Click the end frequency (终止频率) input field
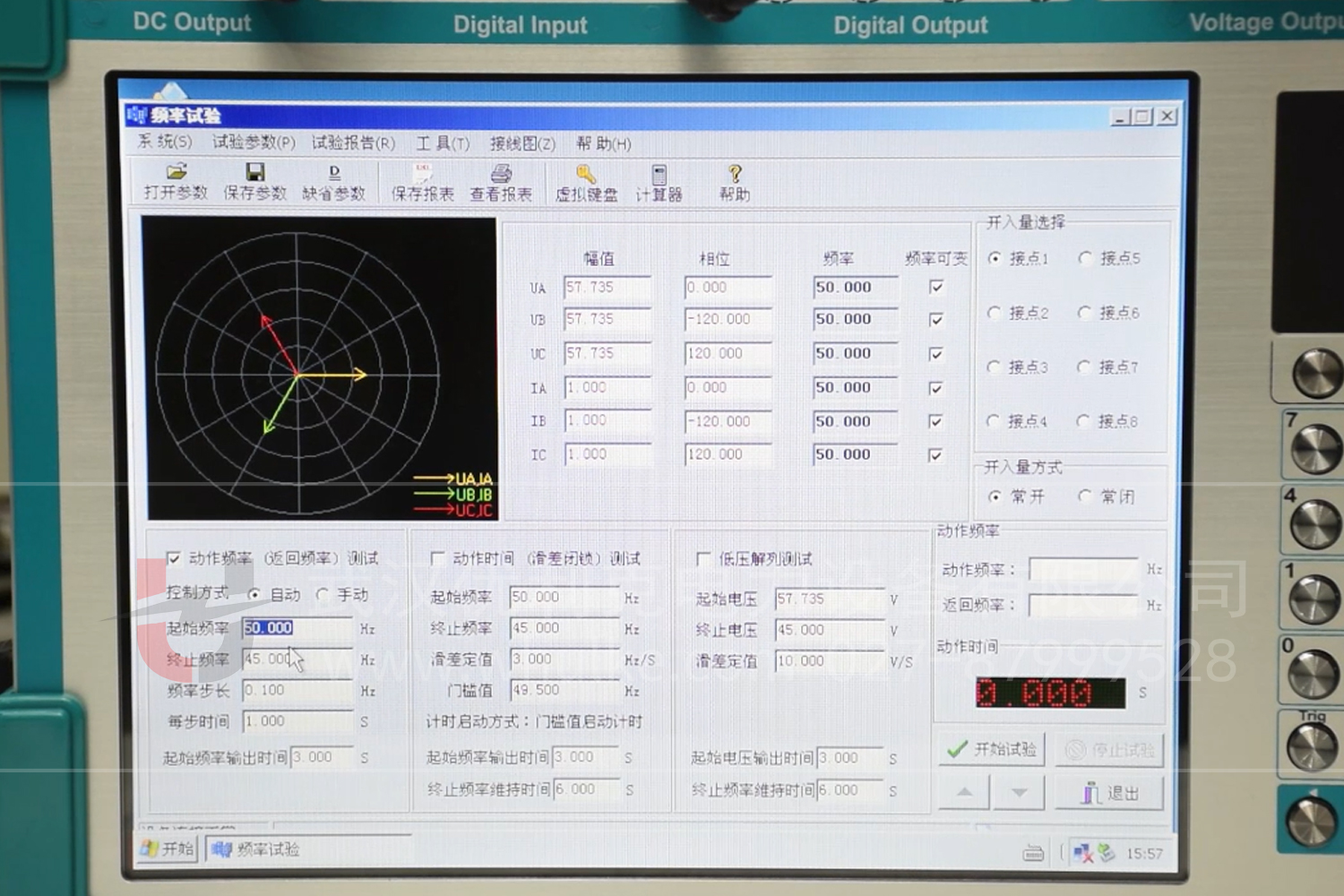 (296, 659)
